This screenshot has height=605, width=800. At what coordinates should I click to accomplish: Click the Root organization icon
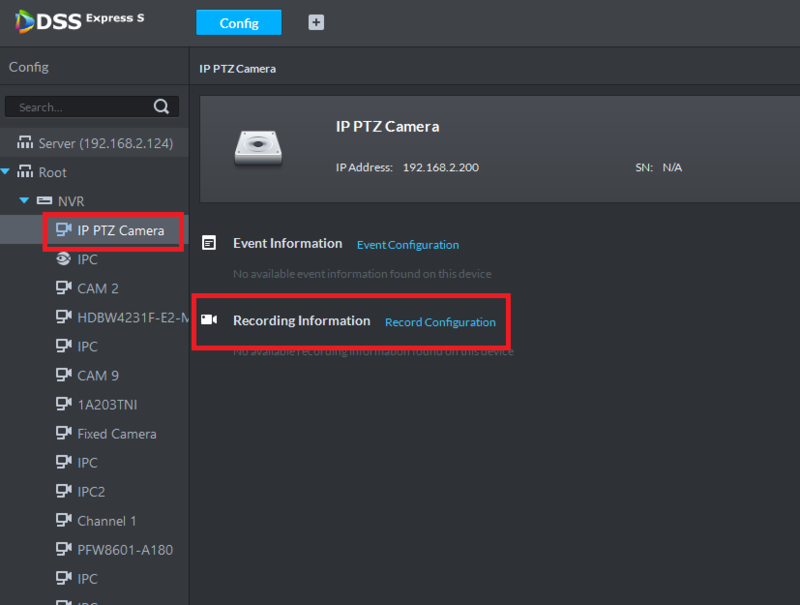pyautogui.click(x=24, y=171)
